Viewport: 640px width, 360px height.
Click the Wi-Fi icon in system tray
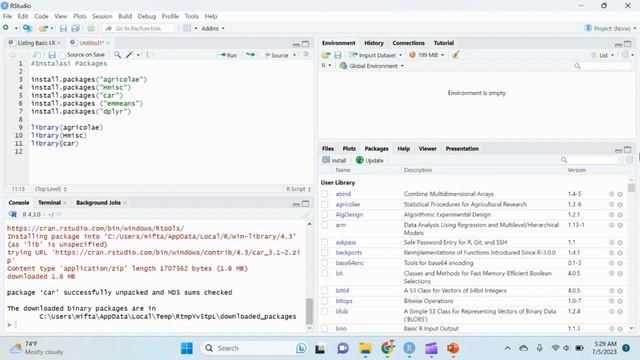555,348
